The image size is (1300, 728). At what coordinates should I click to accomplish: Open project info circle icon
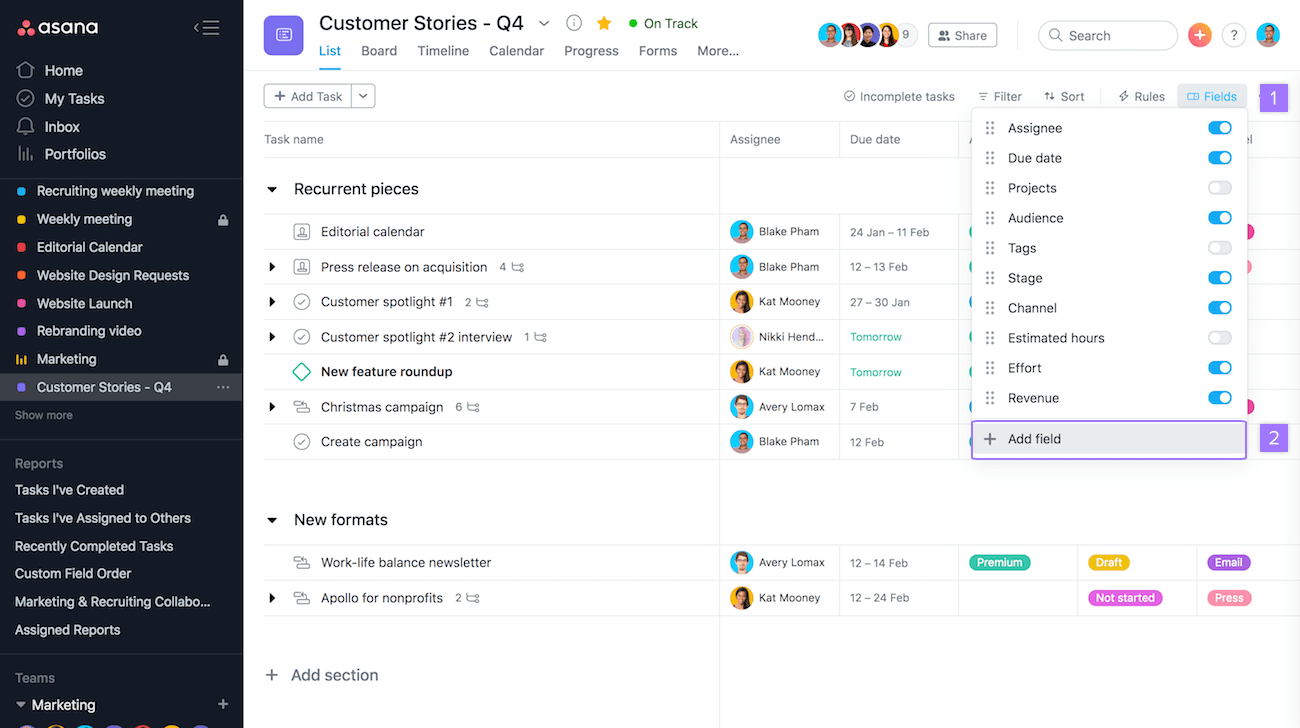[574, 23]
